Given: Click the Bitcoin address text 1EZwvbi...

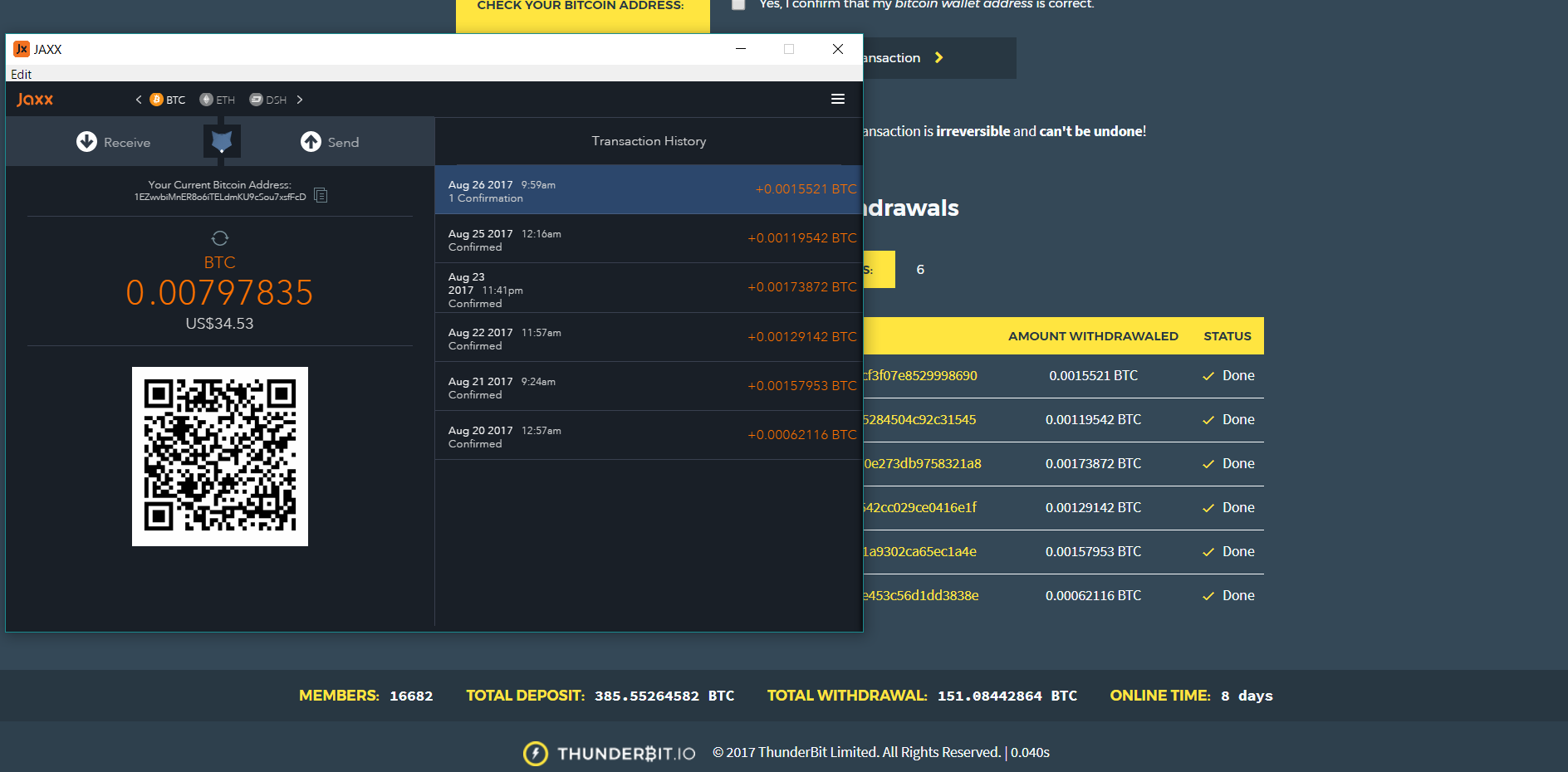Looking at the screenshot, I should [x=220, y=197].
